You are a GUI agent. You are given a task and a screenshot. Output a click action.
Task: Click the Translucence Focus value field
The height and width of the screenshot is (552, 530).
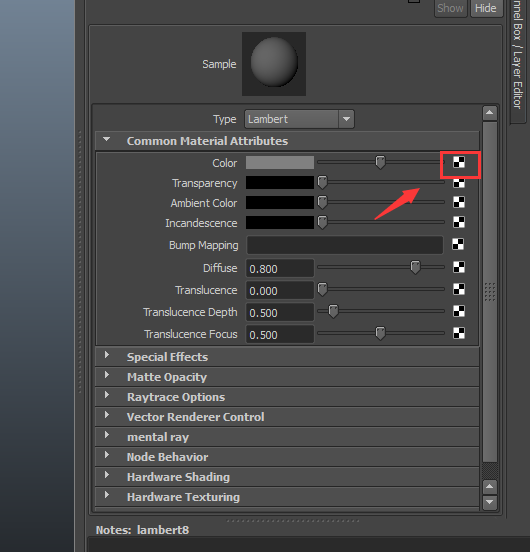pyautogui.click(x=280, y=334)
